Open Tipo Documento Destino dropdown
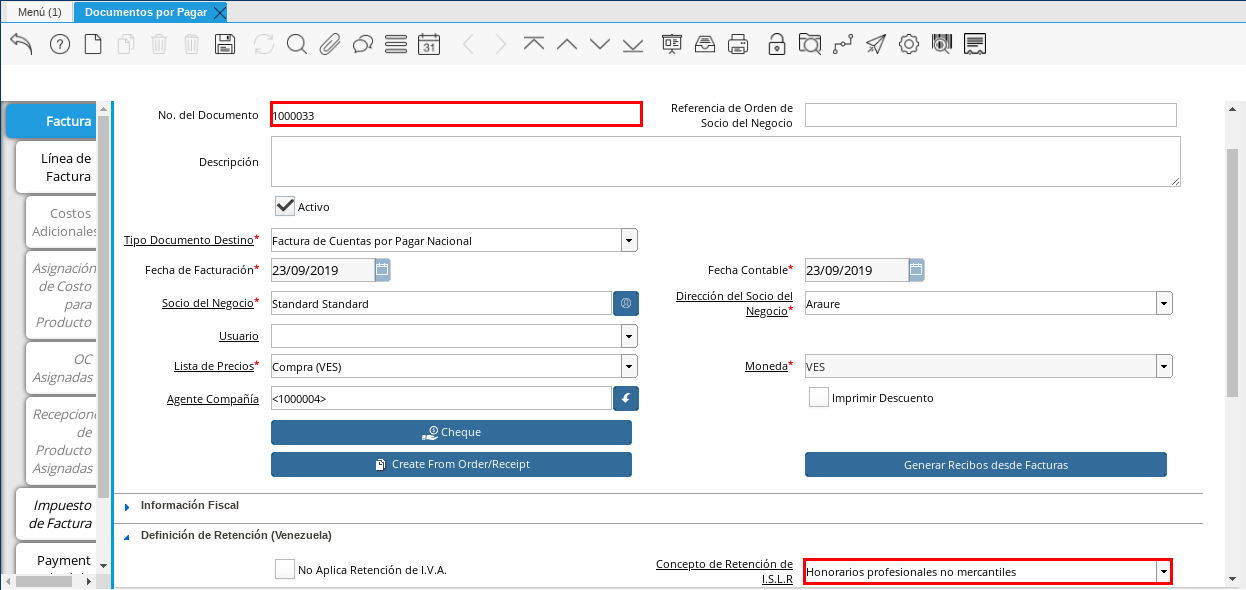The image size is (1246, 590). [x=629, y=240]
